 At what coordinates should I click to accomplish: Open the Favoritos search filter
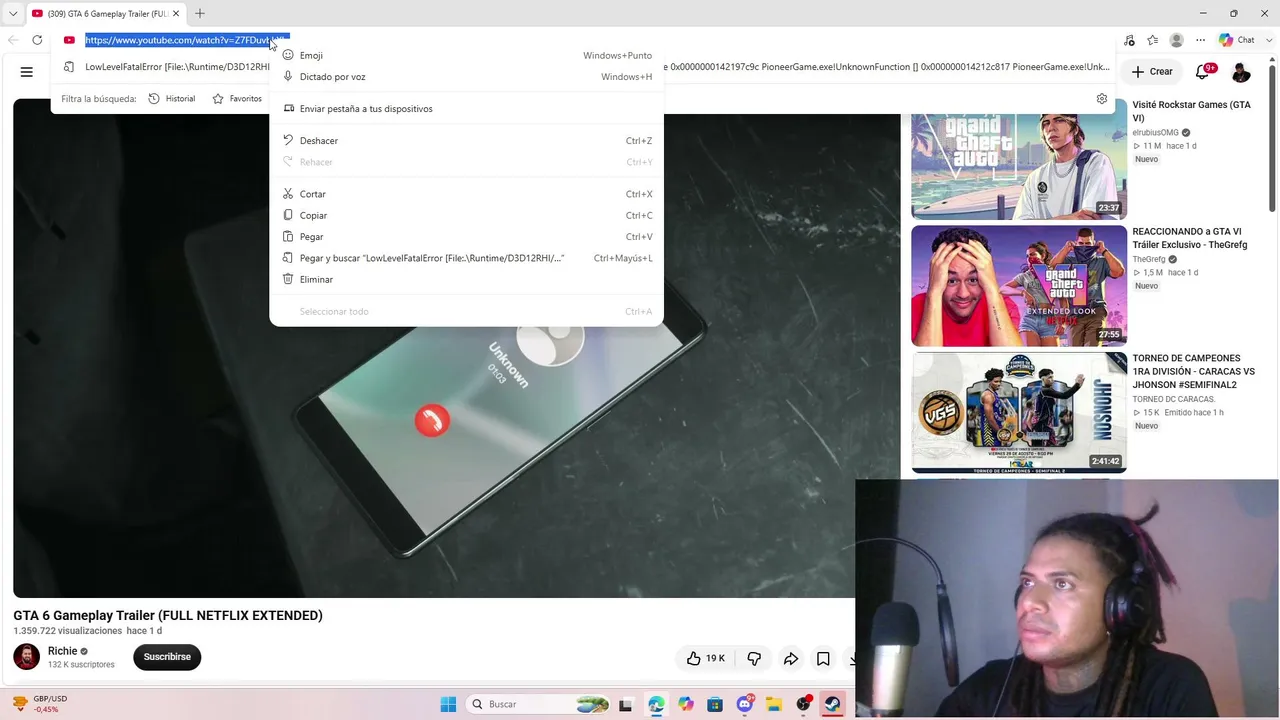tap(237, 99)
